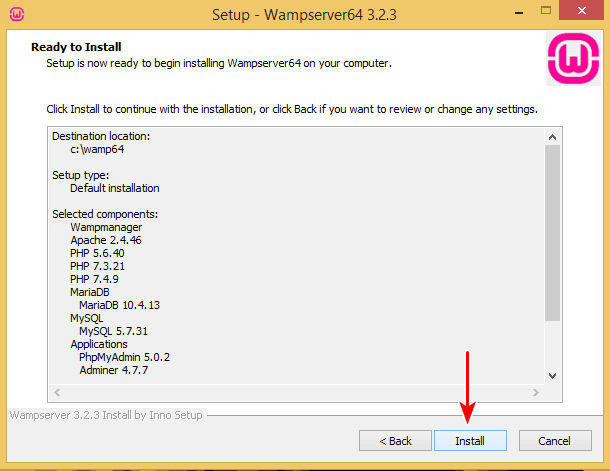Select the Apache 2.4.46 line
The height and width of the screenshot is (471, 610).
click(x=106, y=240)
